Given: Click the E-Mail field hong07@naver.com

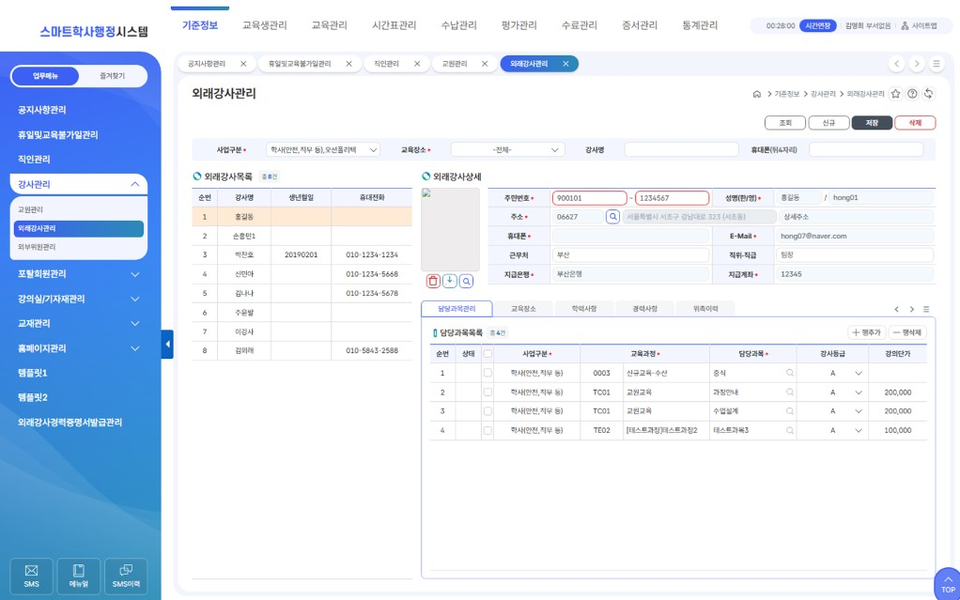Looking at the screenshot, I should [854, 236].
